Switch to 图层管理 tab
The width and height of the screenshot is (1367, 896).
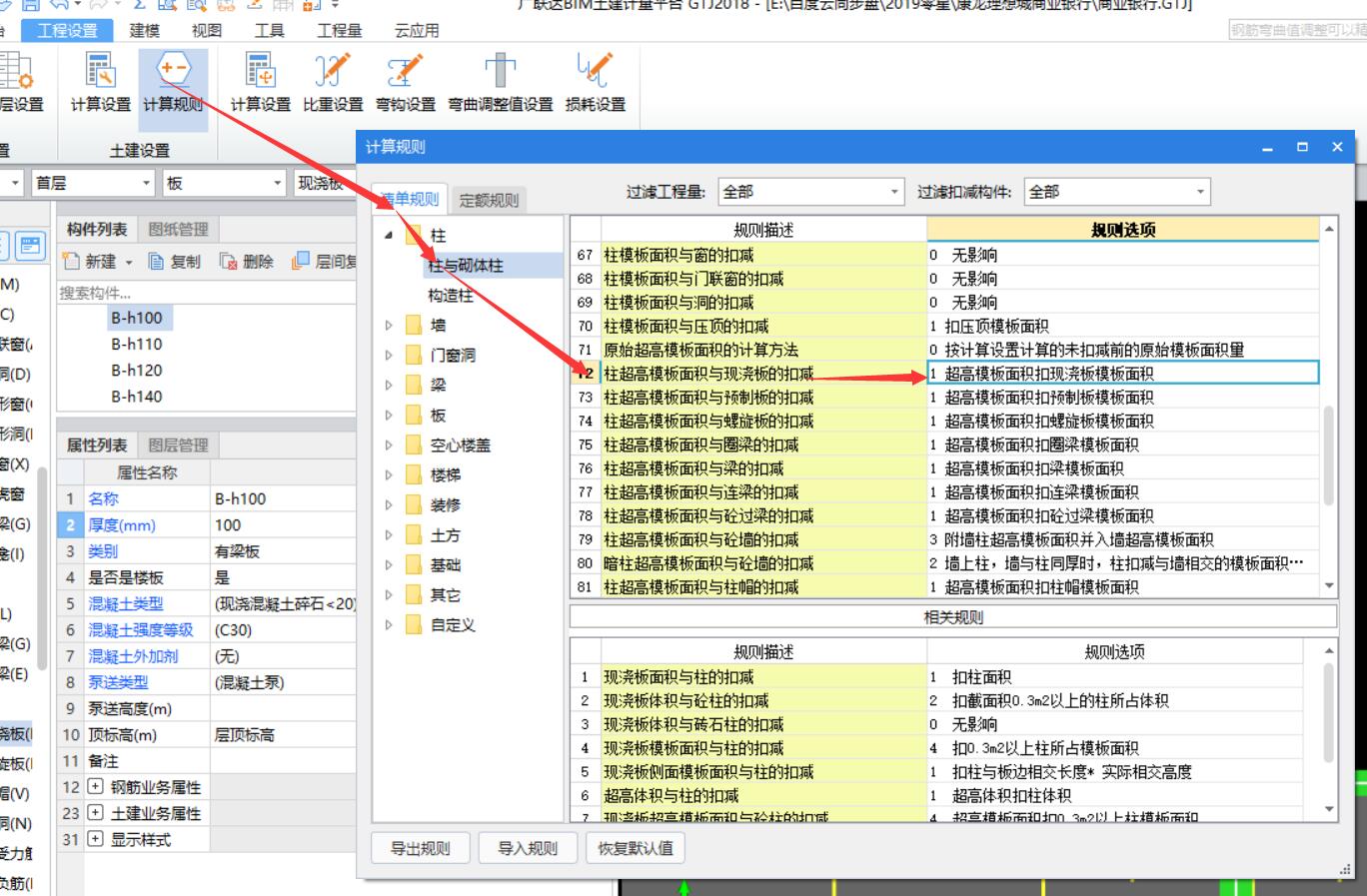pos(178,446)
